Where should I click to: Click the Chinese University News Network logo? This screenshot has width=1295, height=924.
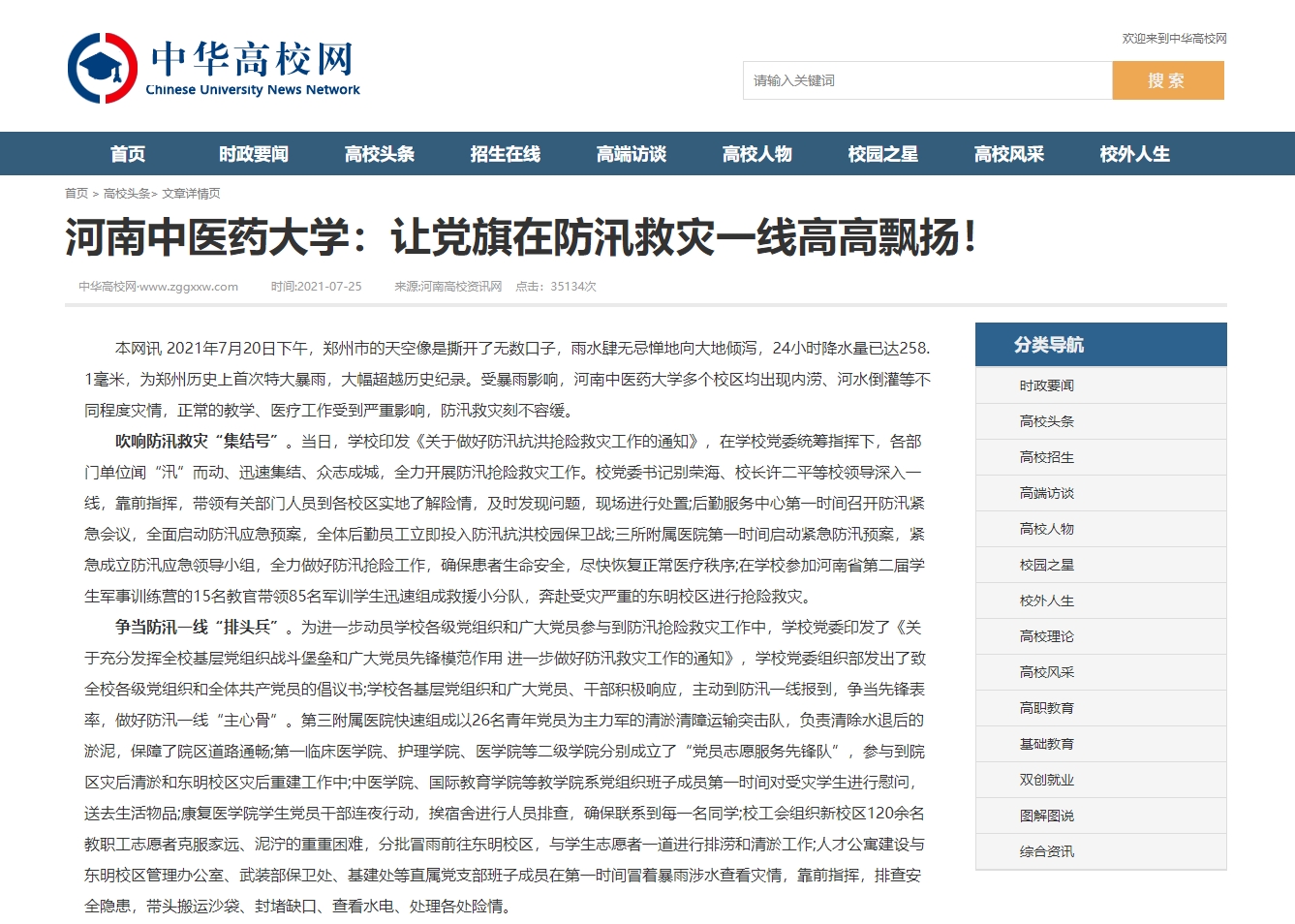(214, 68)
